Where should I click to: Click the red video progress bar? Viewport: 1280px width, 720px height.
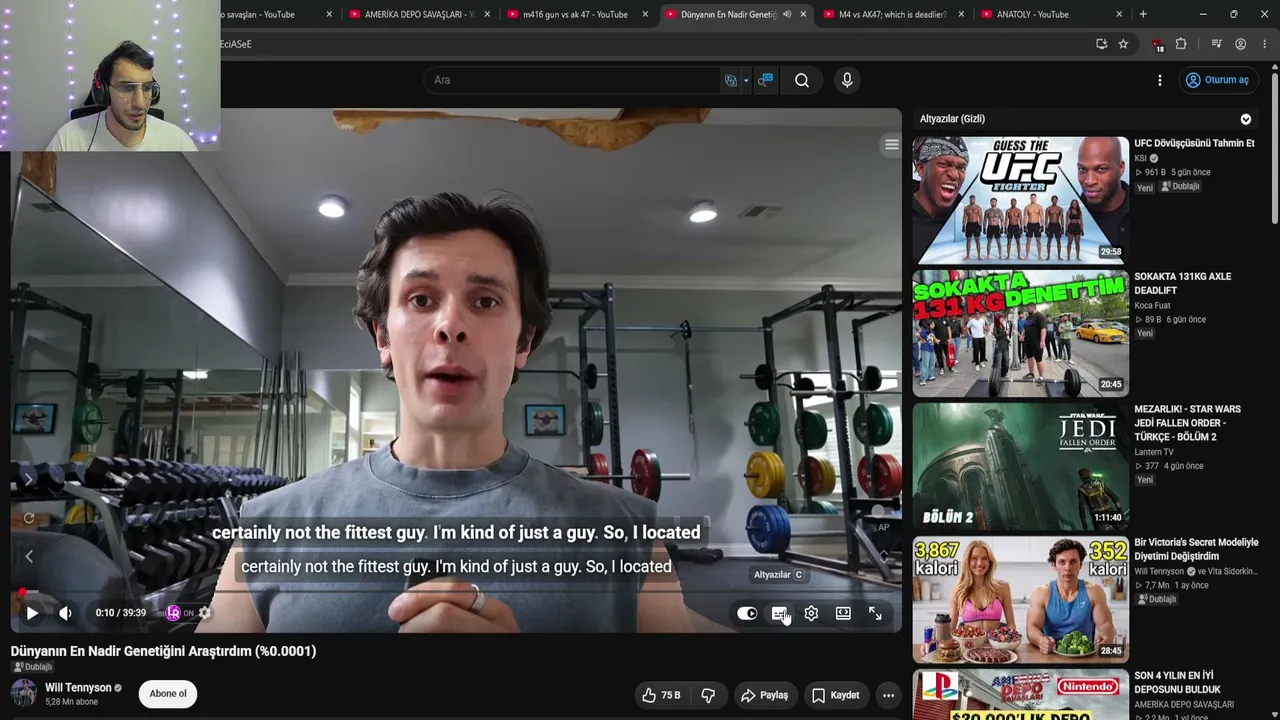456,593
